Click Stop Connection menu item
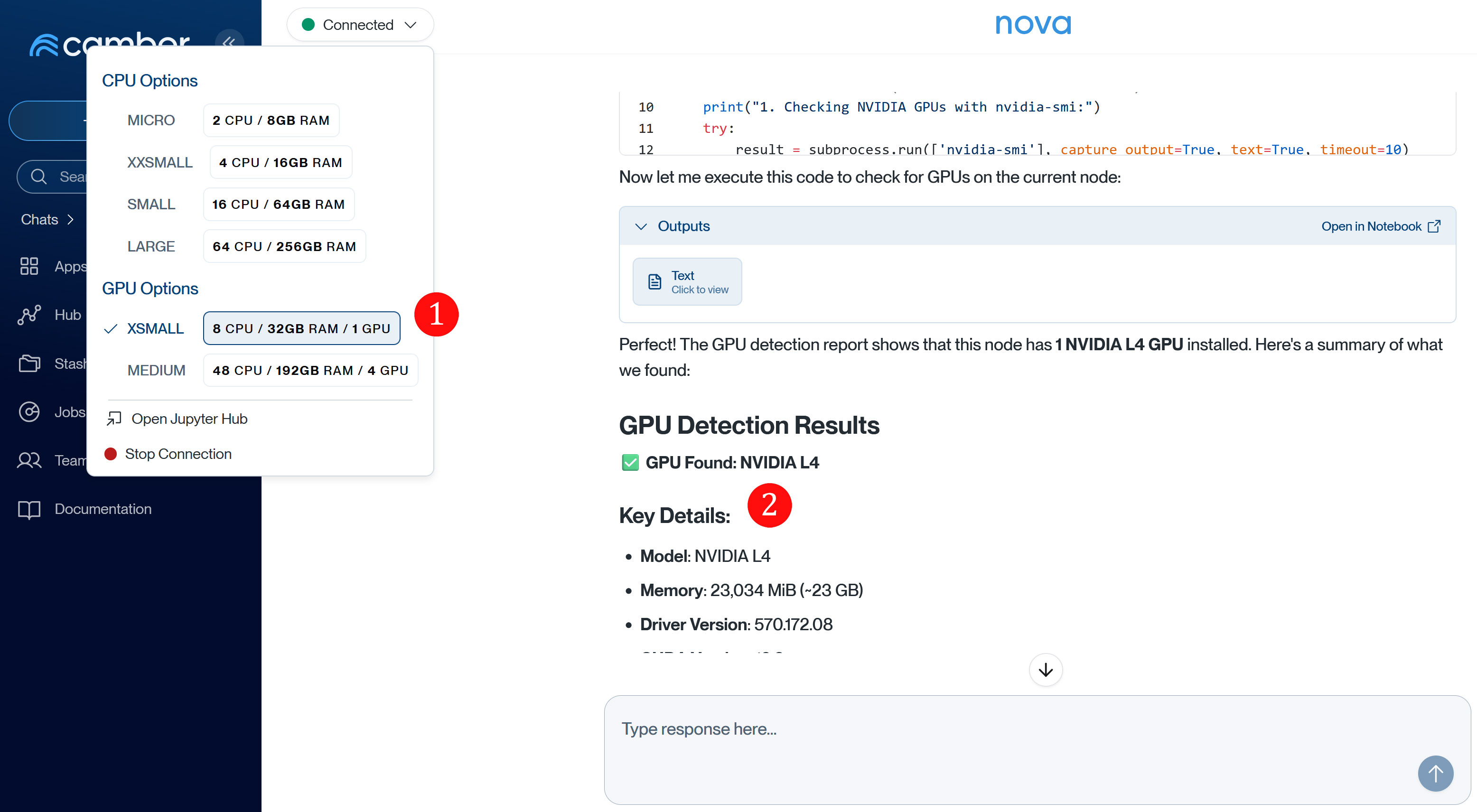The height and width of the screenshot is (812, 1477). pyautogui.click(x=178, y=454)
